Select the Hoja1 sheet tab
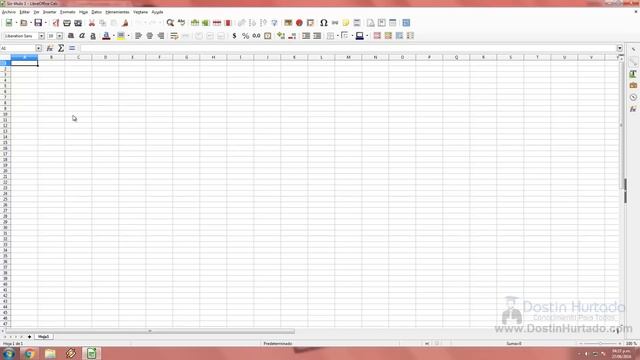Image resolution: width=640 pixels, height=360 pixels. click(x=43, y=337)
